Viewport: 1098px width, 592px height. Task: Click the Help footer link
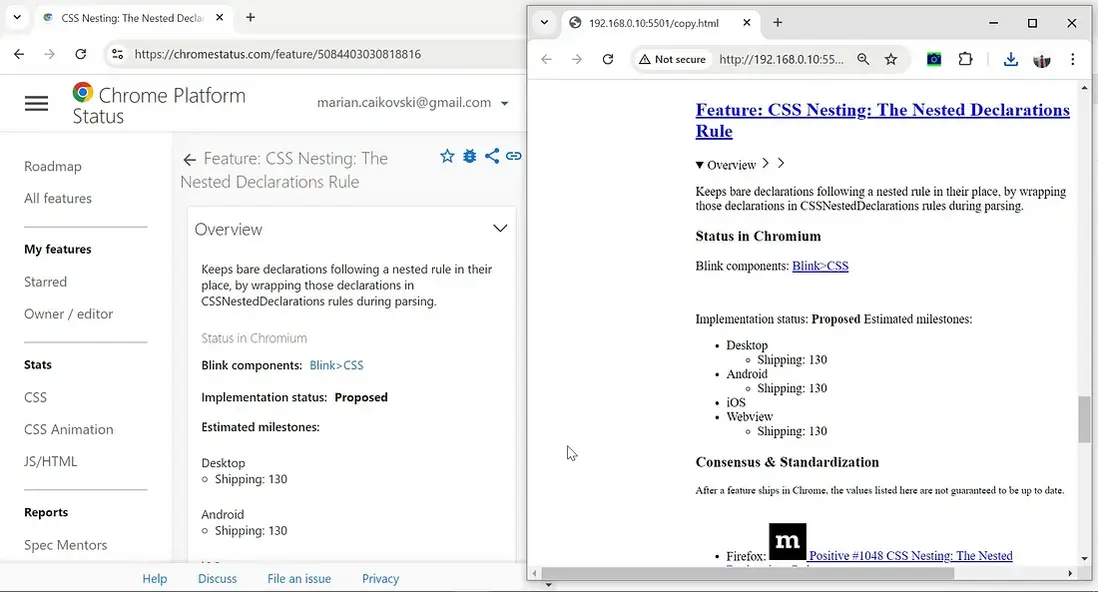155,579
